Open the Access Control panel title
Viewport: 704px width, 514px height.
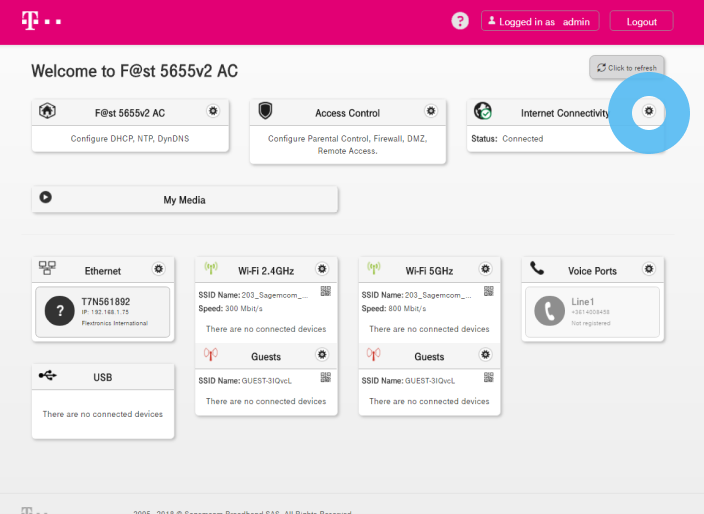coord(347,113)
